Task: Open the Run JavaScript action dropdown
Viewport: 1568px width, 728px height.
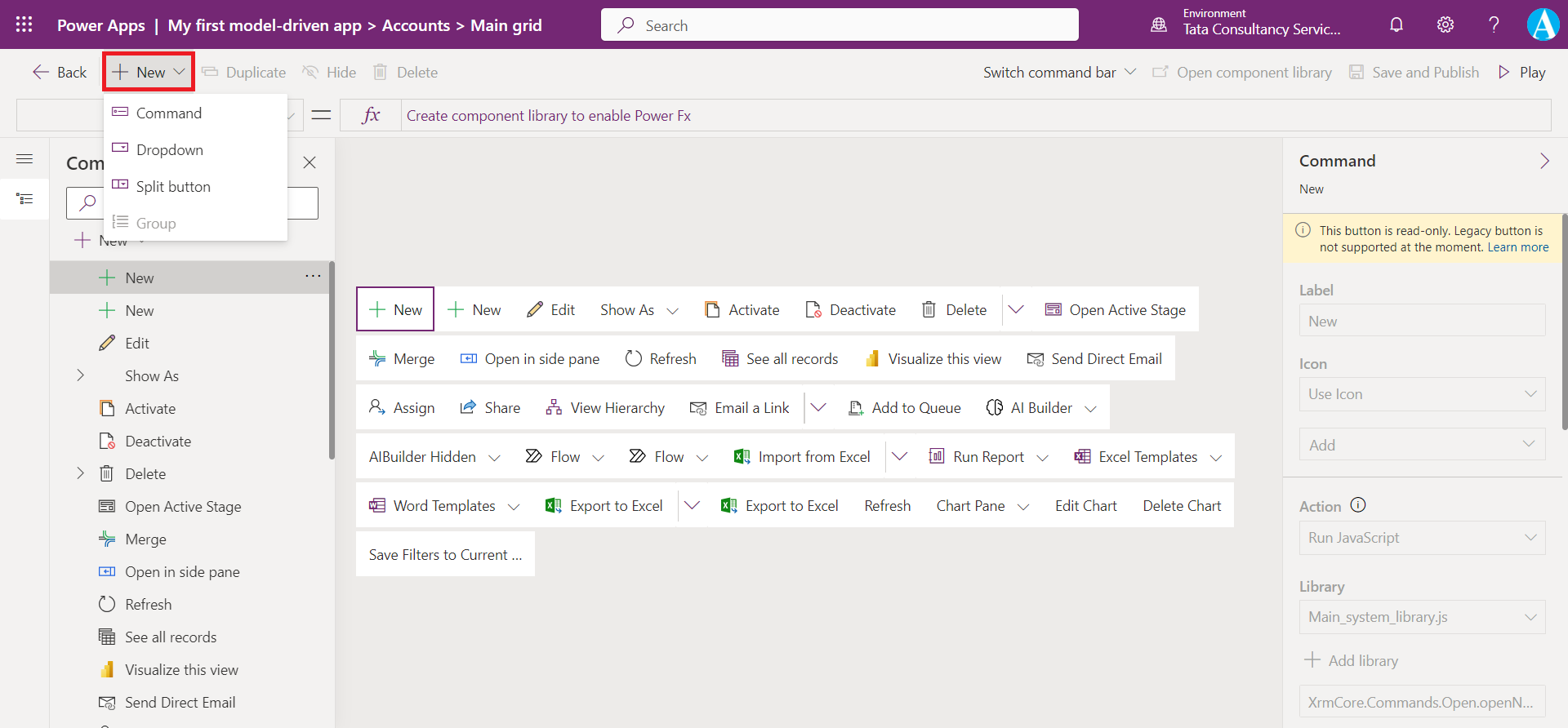Action: [1422, 538]
